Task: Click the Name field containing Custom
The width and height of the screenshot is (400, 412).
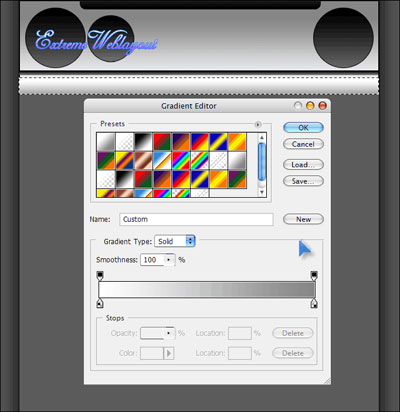Action: [x=196, y=219]
